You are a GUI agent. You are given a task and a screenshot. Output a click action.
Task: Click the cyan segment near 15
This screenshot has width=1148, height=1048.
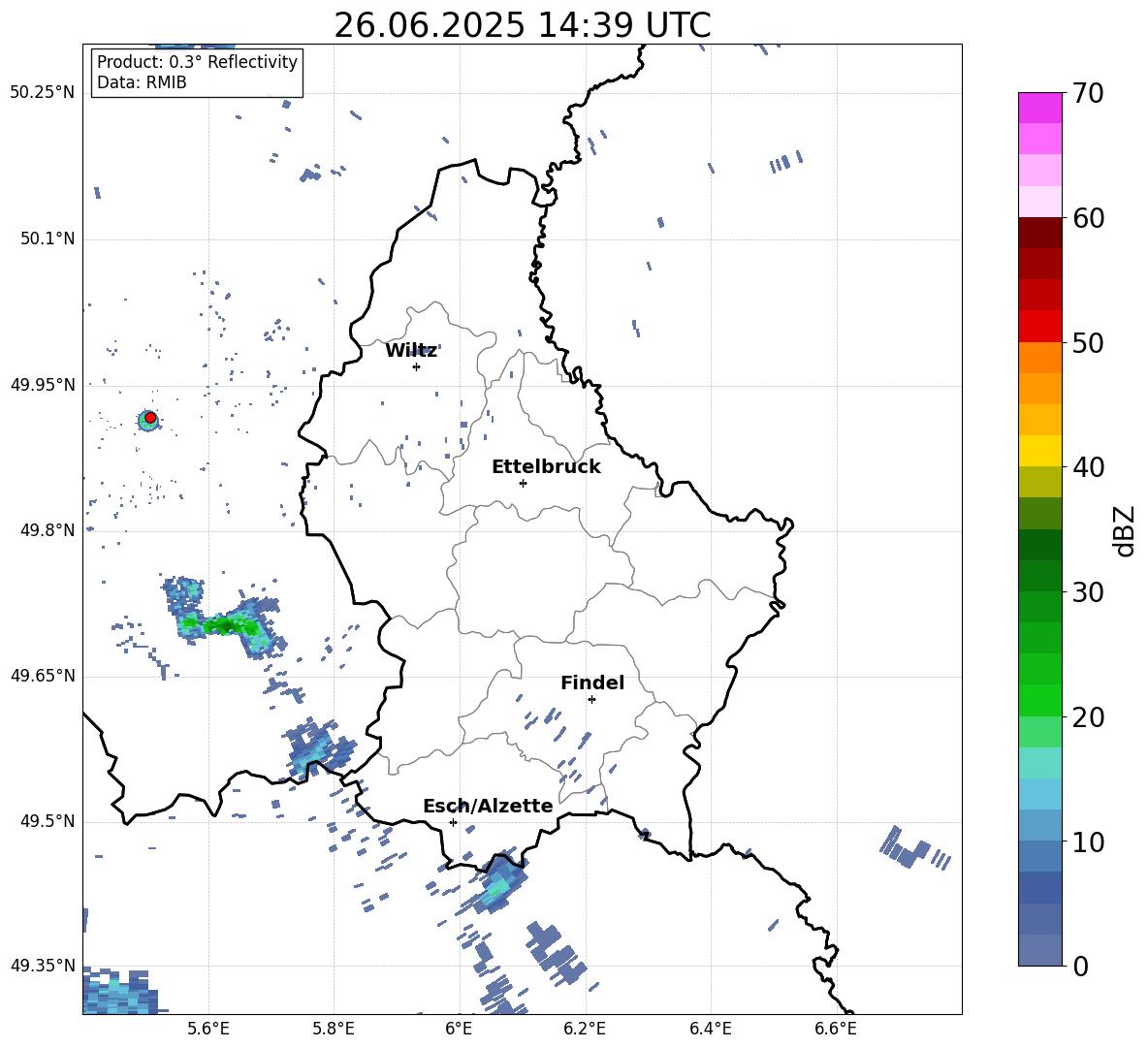point(1040,763)
